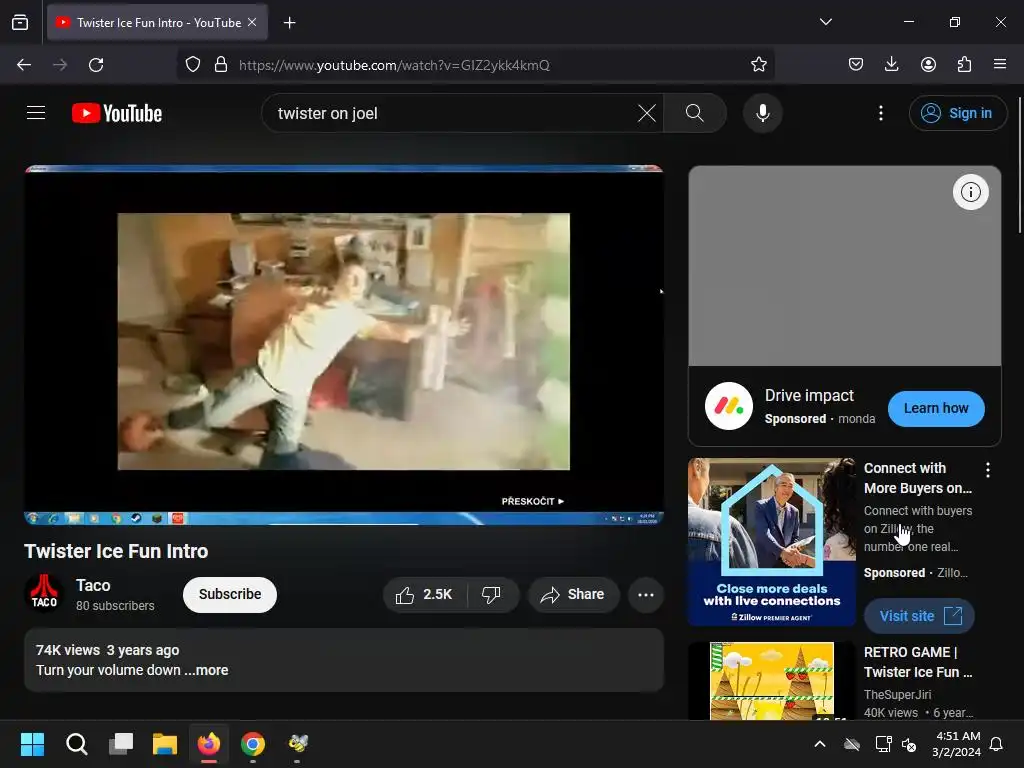1024x768 pixels.
Task: View site security padlock info
Action: click(221, 65)
